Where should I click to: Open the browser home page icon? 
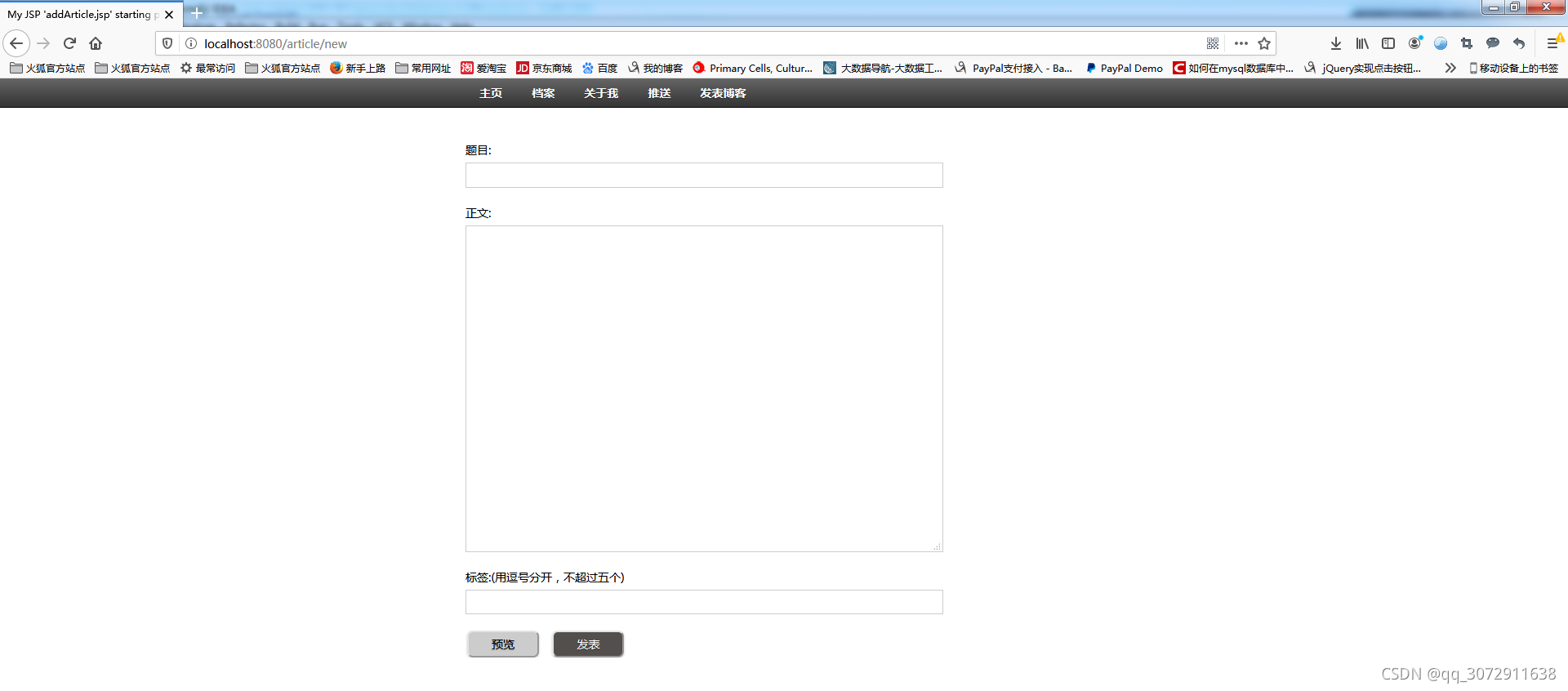click(x=96, y=43)
